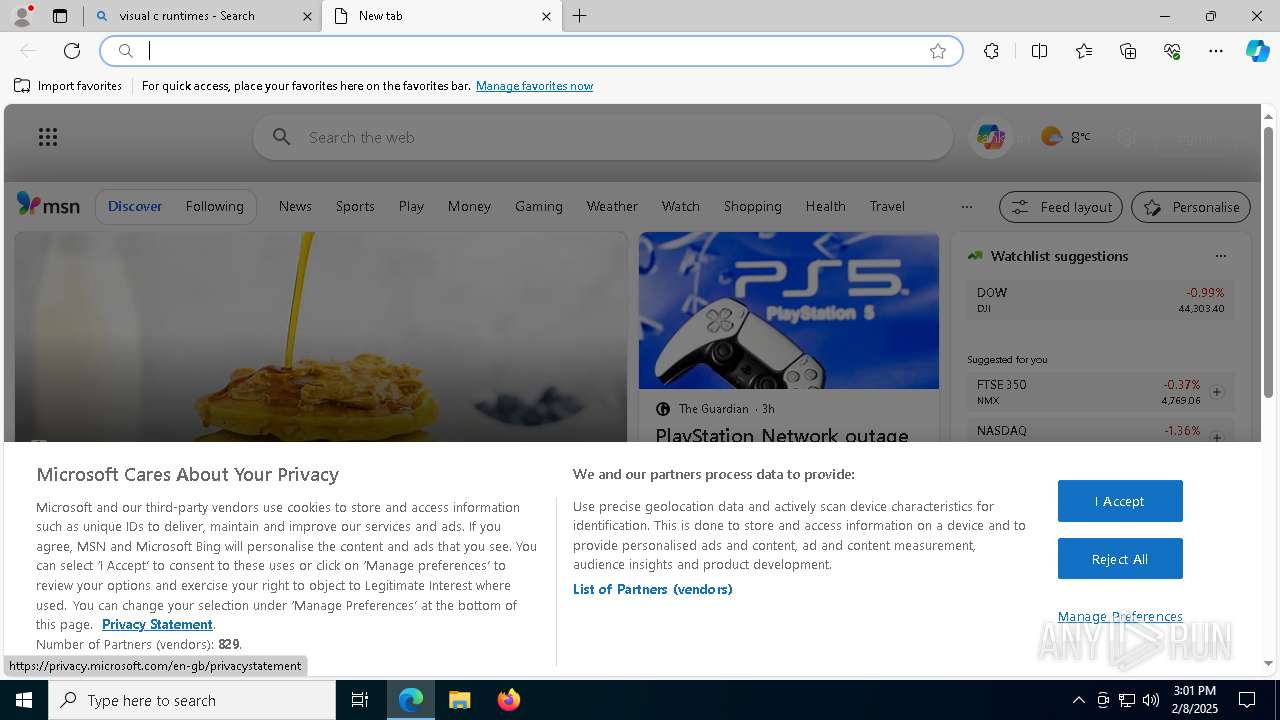Click Import favorites button
1280x720 pixels.
(x=68, y=86)
